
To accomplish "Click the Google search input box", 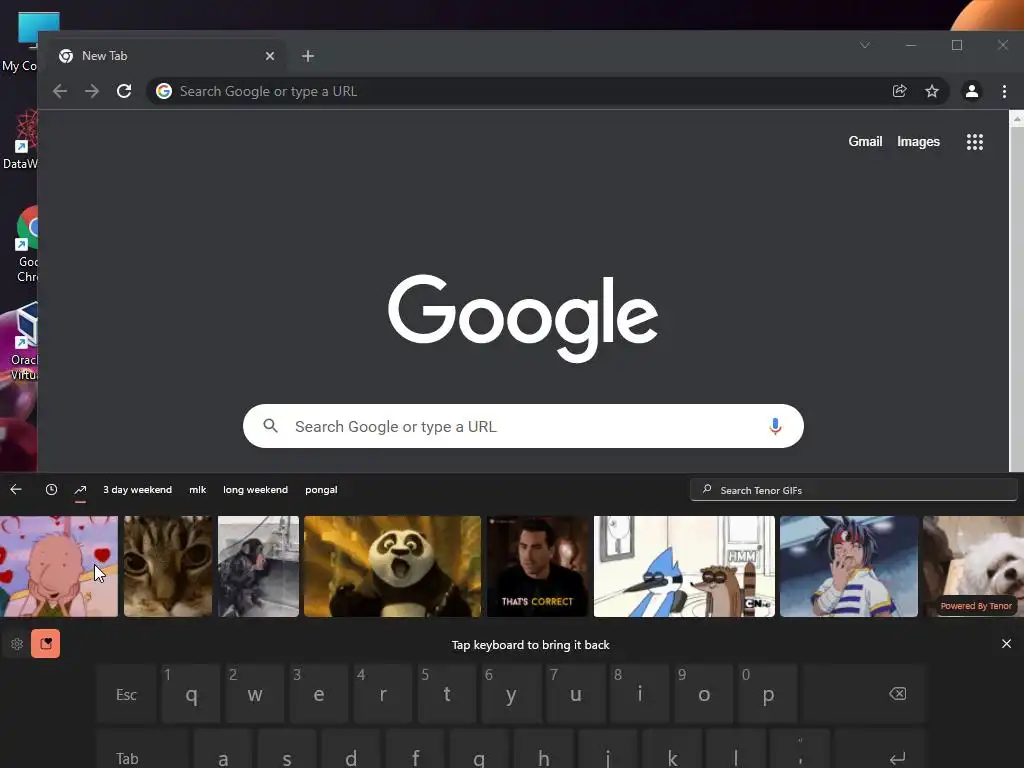I will [x=523, y=426].
